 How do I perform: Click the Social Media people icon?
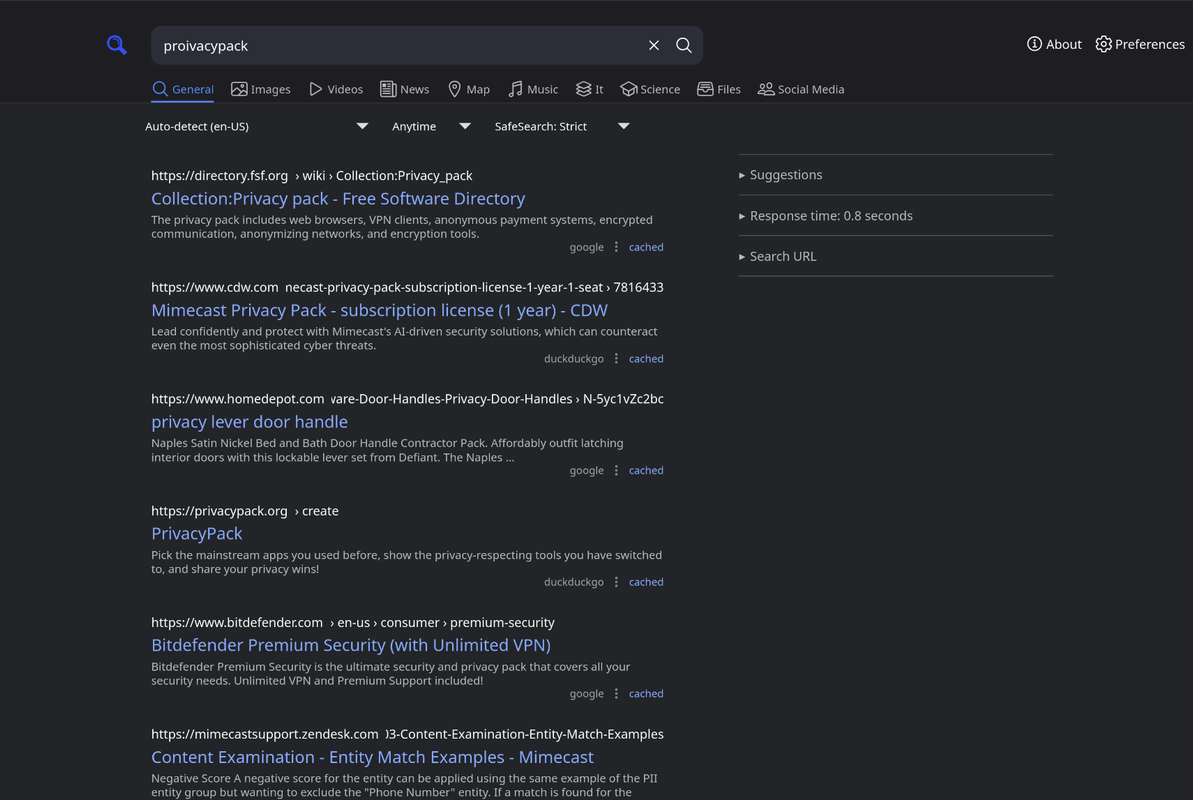pyautogui.click(x=765, y=89)
